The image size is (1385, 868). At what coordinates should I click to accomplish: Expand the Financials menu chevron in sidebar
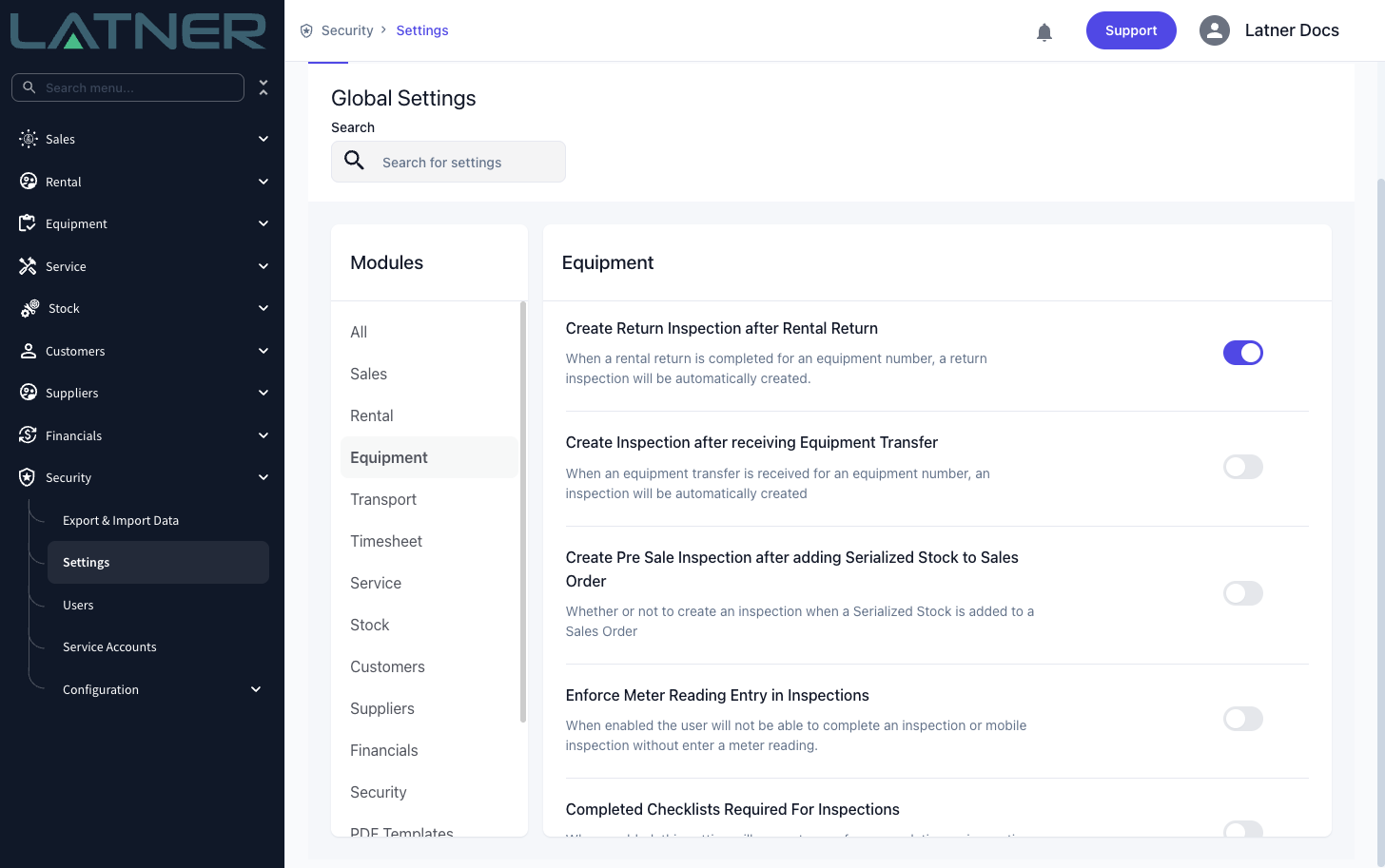(x=263, y=435)
